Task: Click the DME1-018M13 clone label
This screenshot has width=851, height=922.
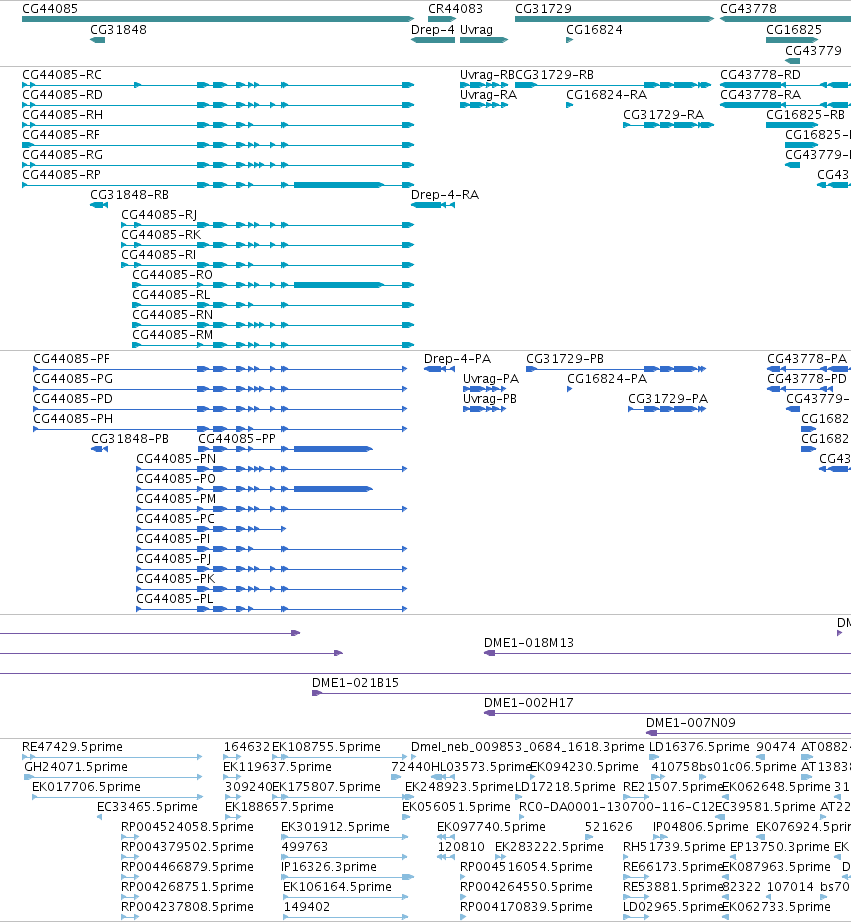Action: tap(529, 643)
